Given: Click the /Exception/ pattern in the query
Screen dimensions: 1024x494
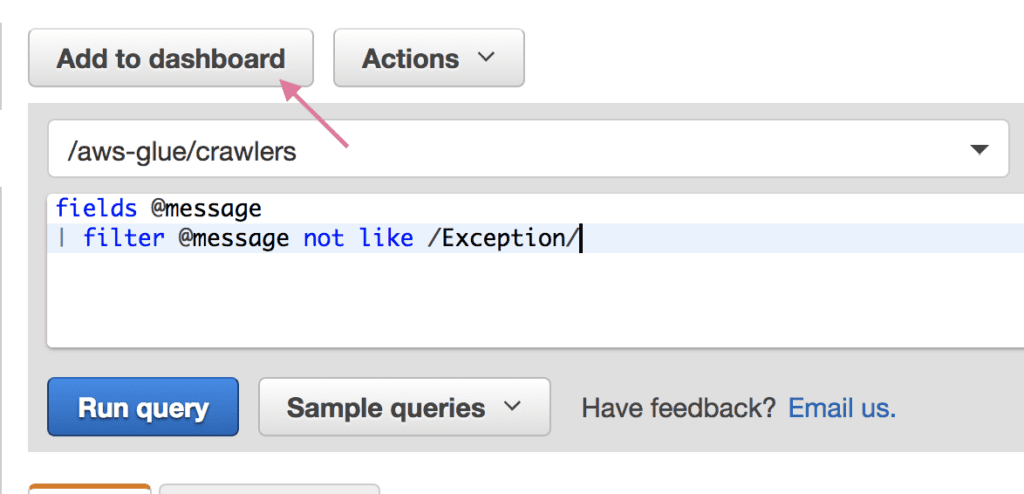Looking at the screenshot, I should 503,239.
